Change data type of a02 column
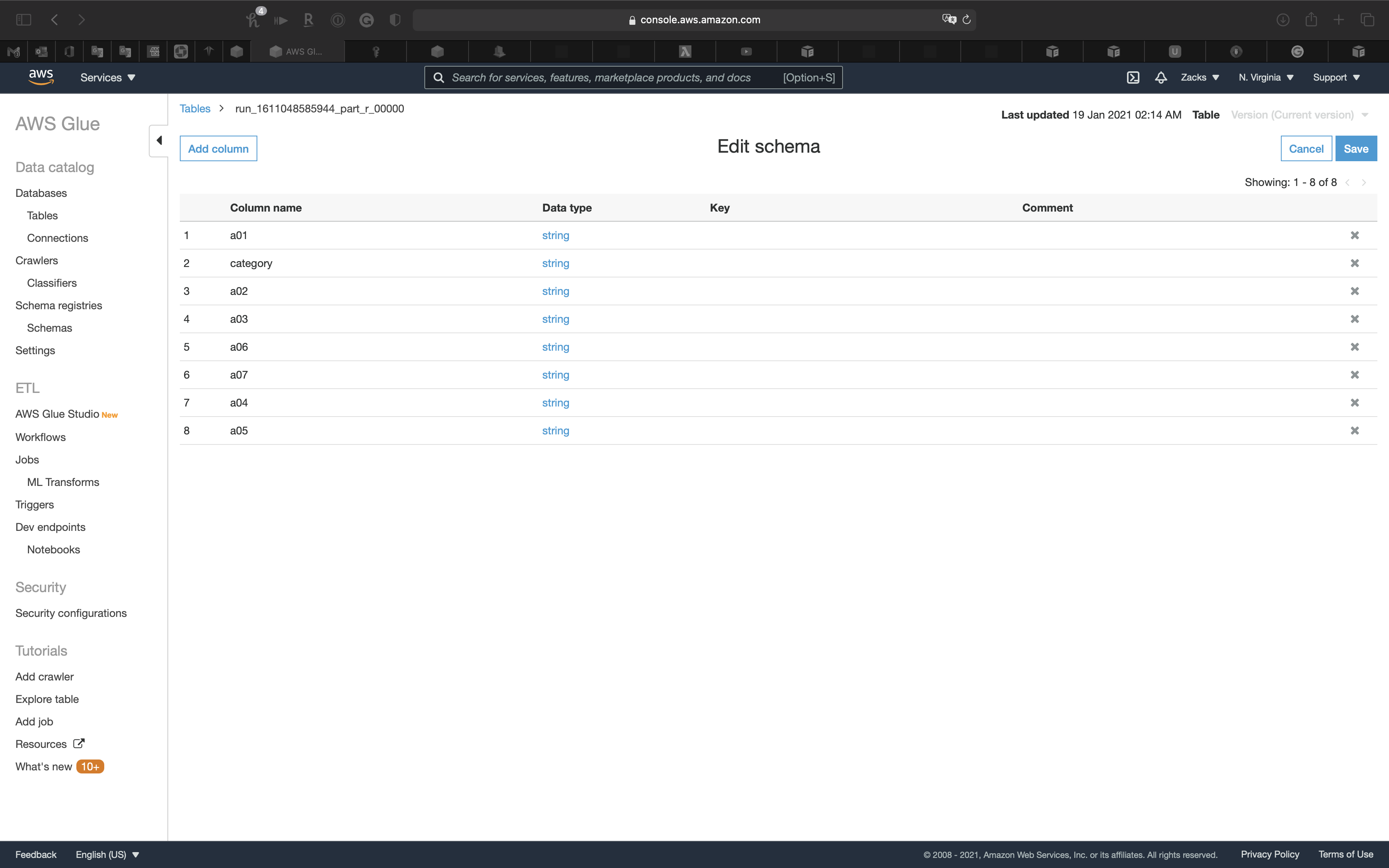 click(x=555, y=291)
